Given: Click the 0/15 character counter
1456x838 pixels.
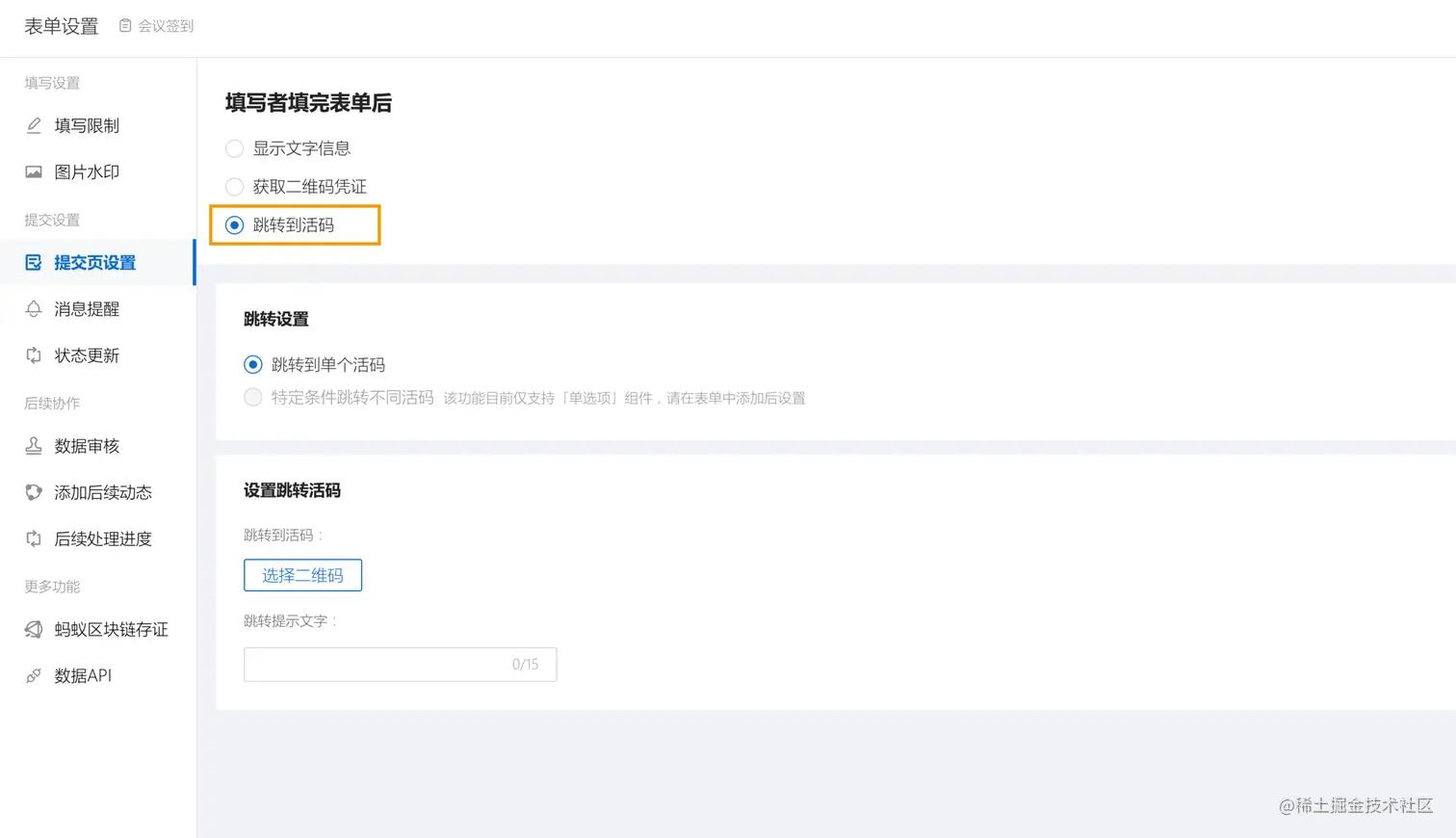Looking at the screenshot, I should (526, 665).
